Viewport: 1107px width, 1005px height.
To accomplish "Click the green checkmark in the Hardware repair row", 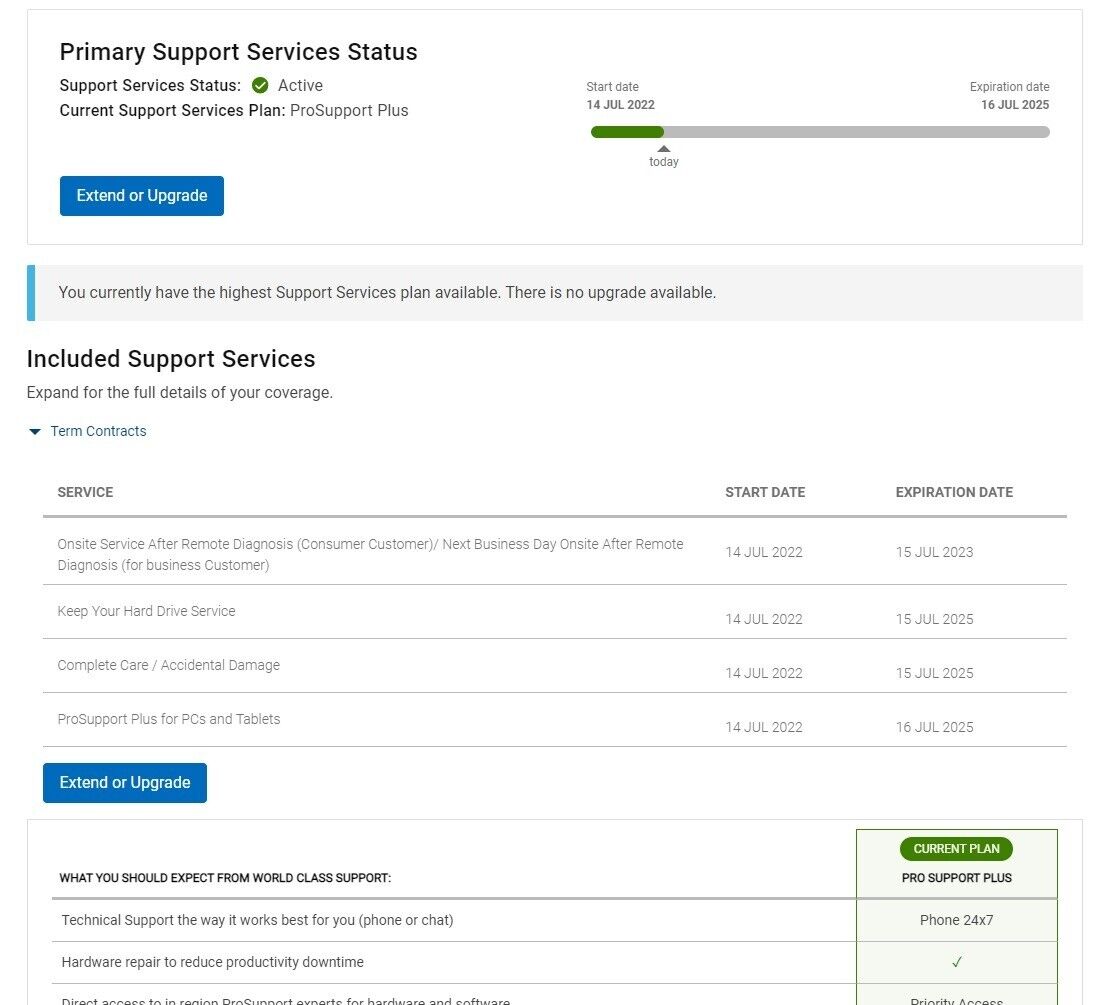I will (x=956, y=962).
